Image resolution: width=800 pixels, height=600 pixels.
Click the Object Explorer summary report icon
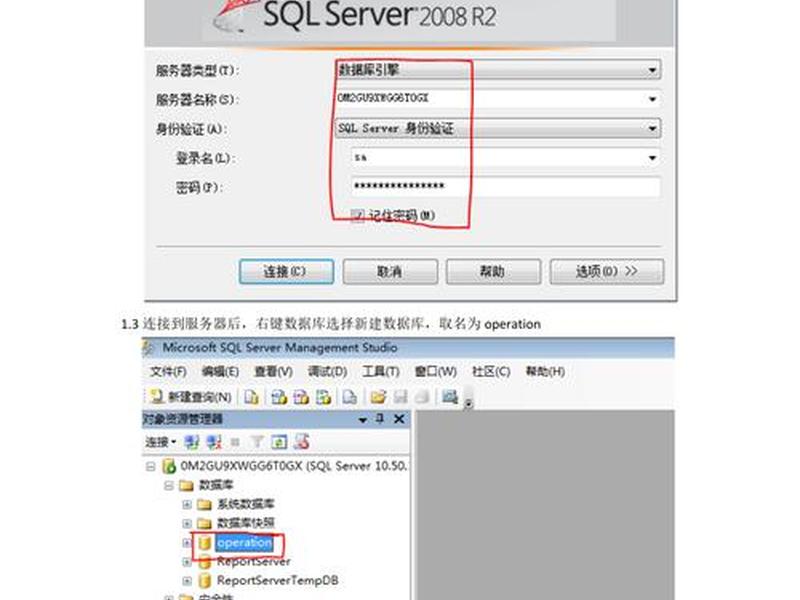click(x=302, y=442)
